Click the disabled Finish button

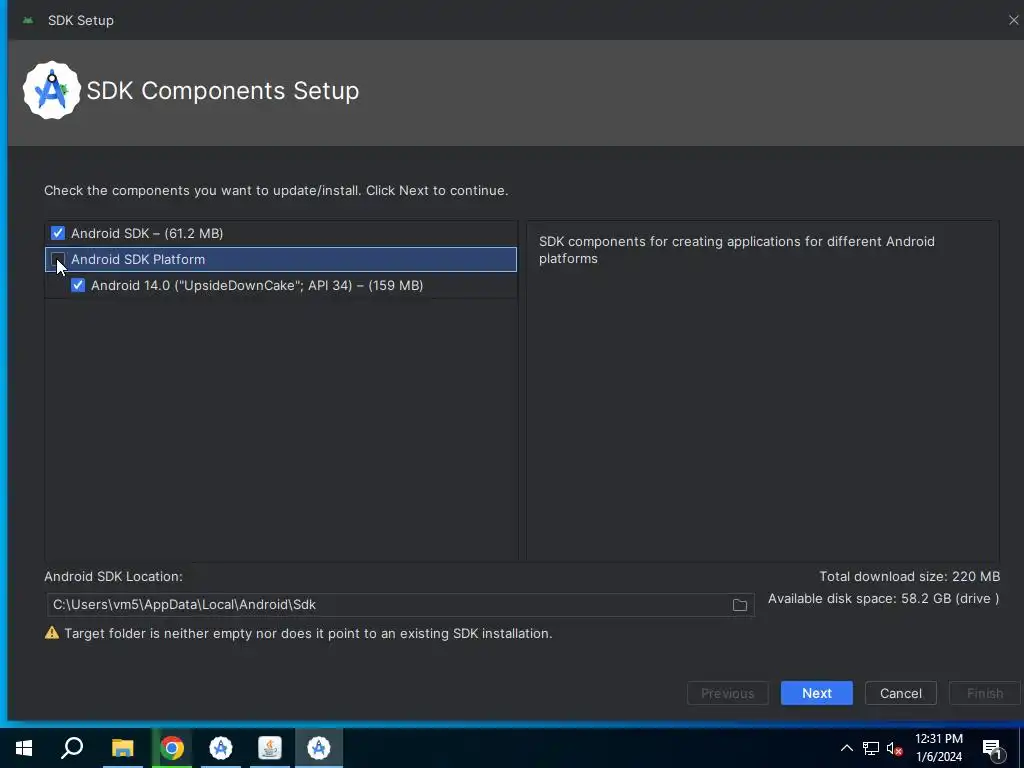click(985, 693)
